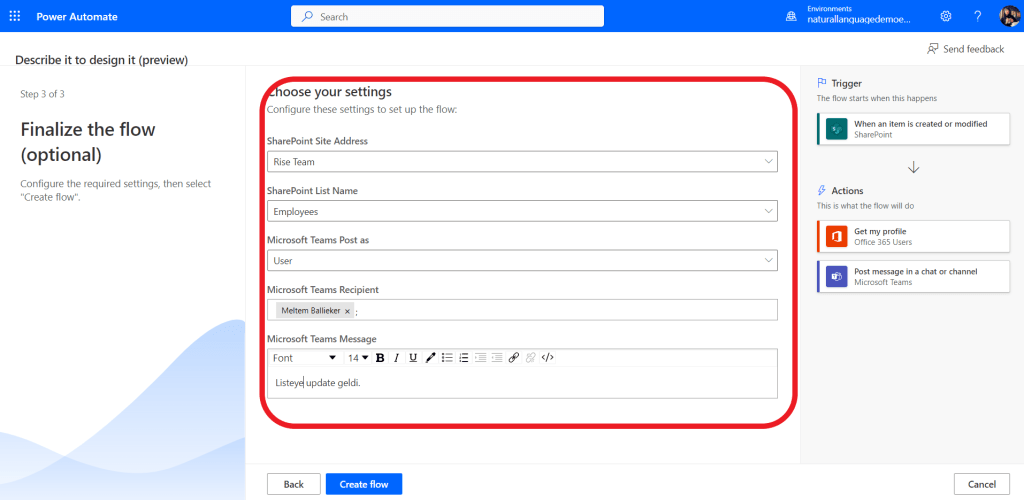Insert a numbered list in the message
The image size is (1024, 500).
coord(463,358)
